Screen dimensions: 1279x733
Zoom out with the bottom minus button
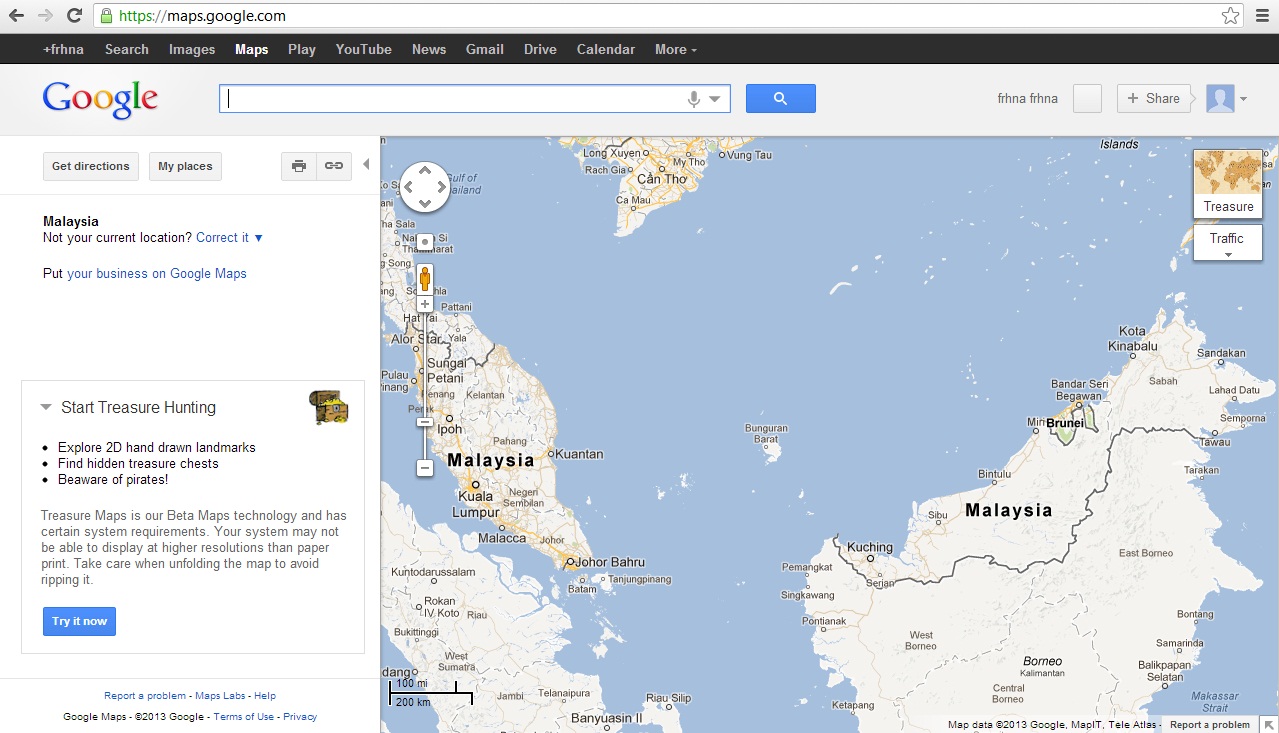(425, 468)
